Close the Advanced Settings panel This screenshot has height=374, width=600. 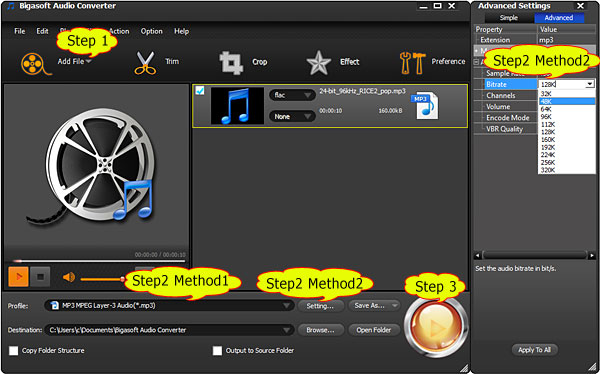pos(580,6)
